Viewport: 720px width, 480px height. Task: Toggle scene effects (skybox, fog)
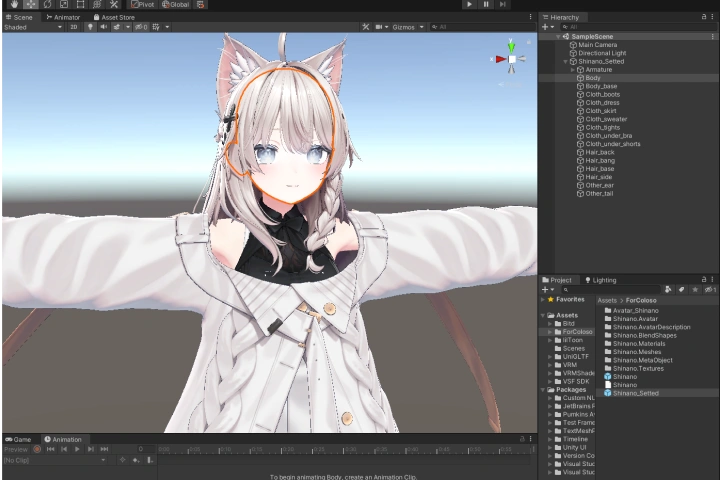coord(117,27)
